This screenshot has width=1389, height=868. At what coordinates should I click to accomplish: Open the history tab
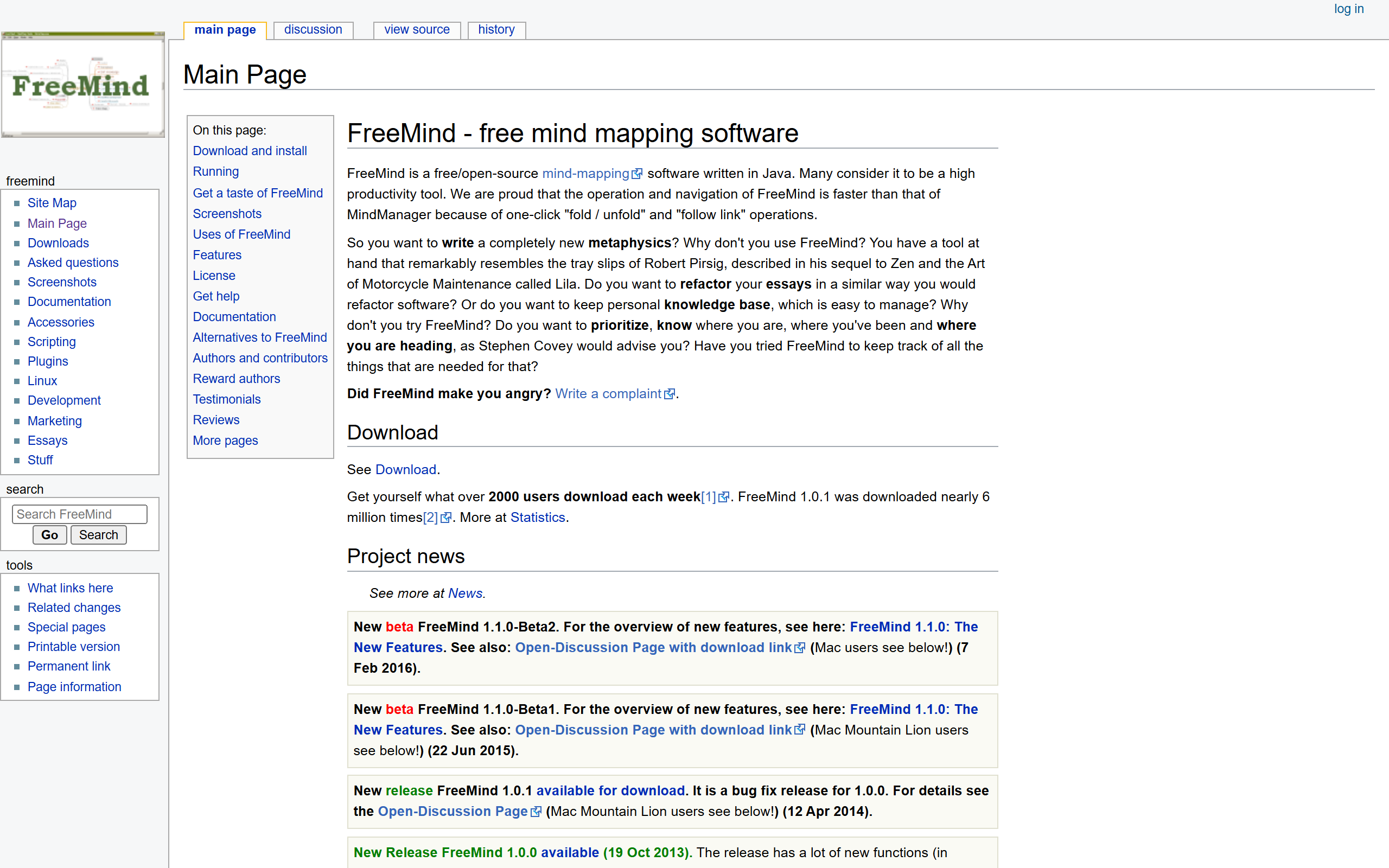point(496,30)
